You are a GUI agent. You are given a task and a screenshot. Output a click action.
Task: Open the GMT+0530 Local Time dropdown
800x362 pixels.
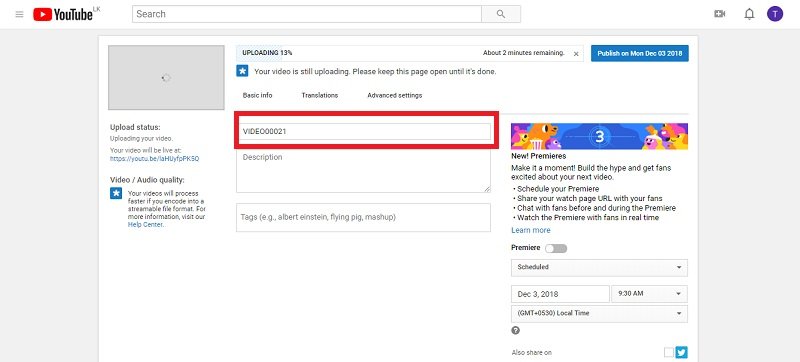(599, 313)
